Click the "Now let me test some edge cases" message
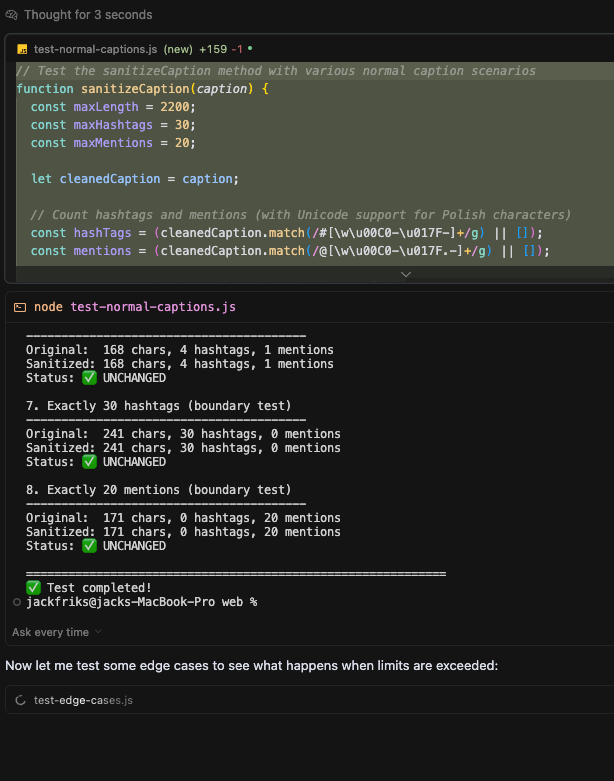The width and height of the screenshot is (614, 781). [x=251, y=665]
